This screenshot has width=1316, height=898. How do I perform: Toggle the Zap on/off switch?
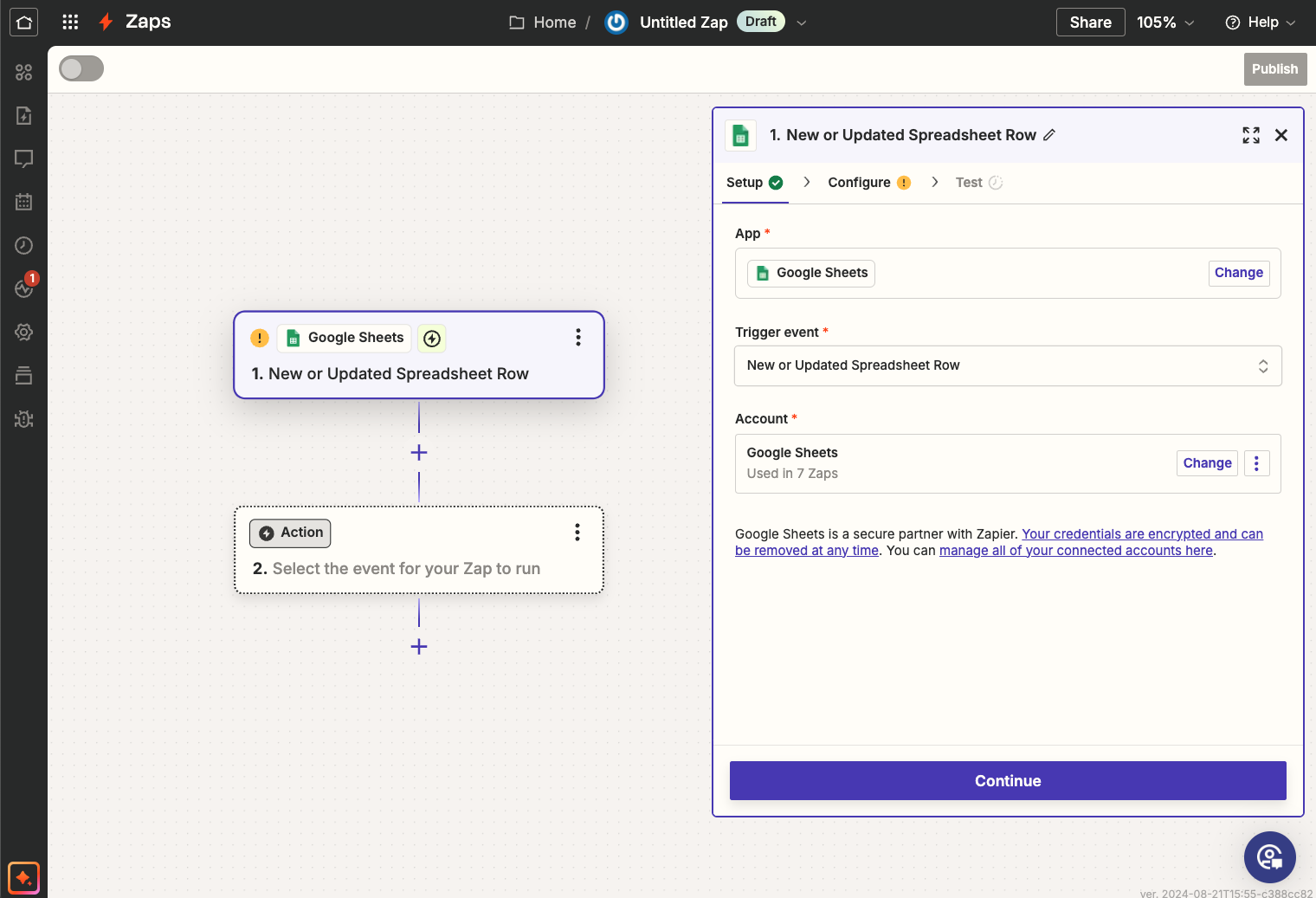(x=81, y=68)
